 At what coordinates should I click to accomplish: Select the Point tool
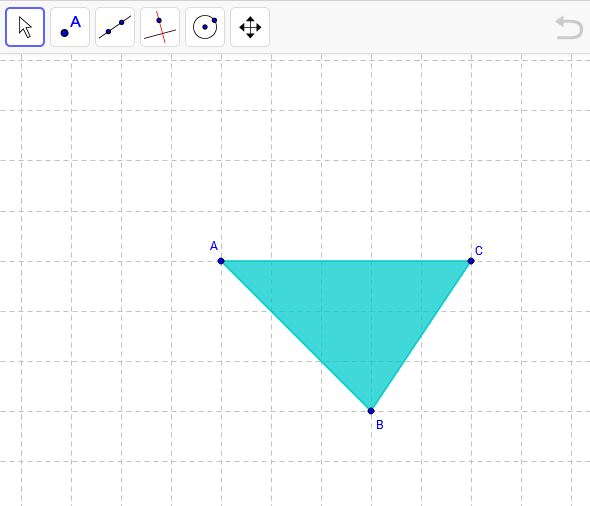[70, 27]
